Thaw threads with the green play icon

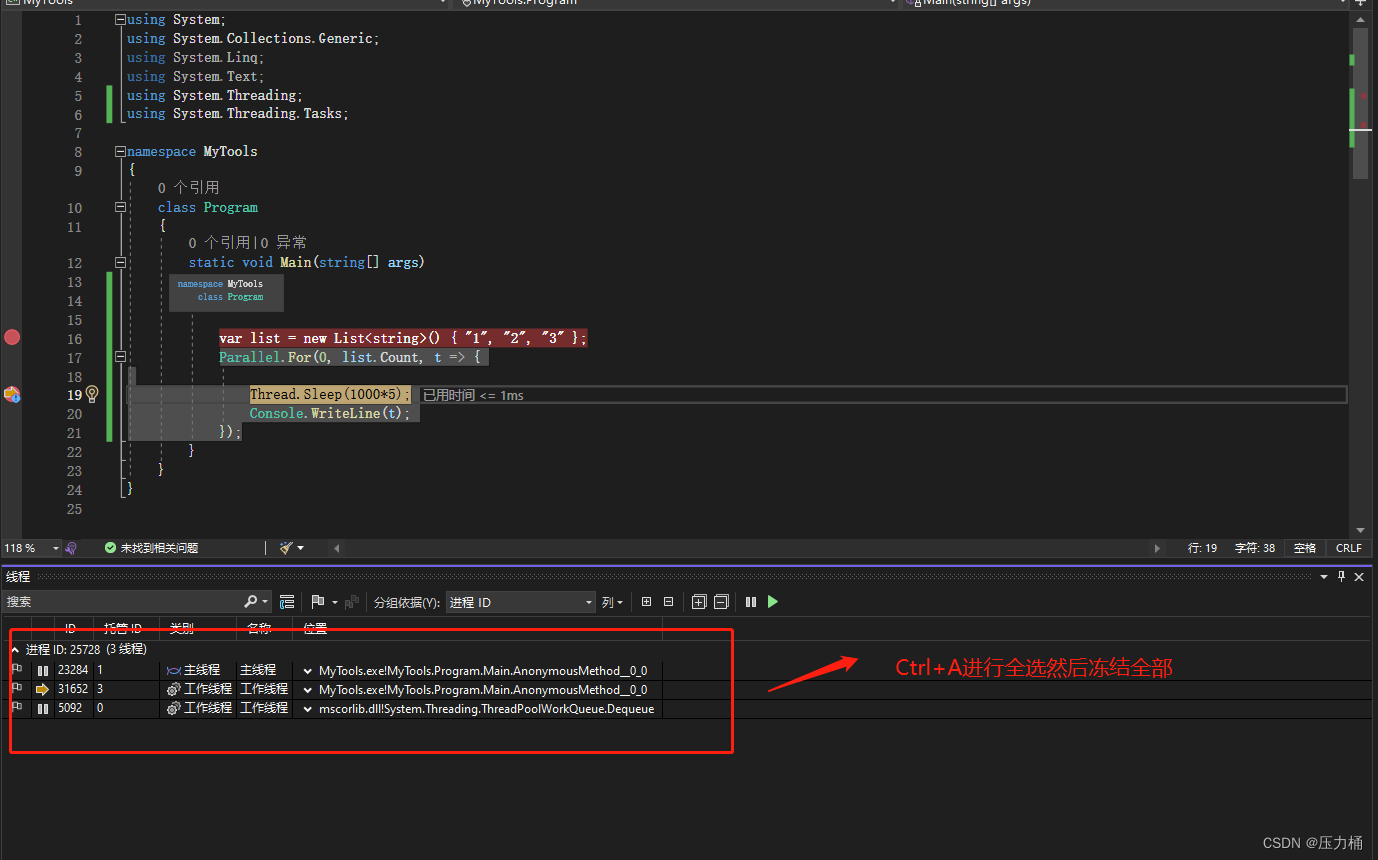pos(773,602)
